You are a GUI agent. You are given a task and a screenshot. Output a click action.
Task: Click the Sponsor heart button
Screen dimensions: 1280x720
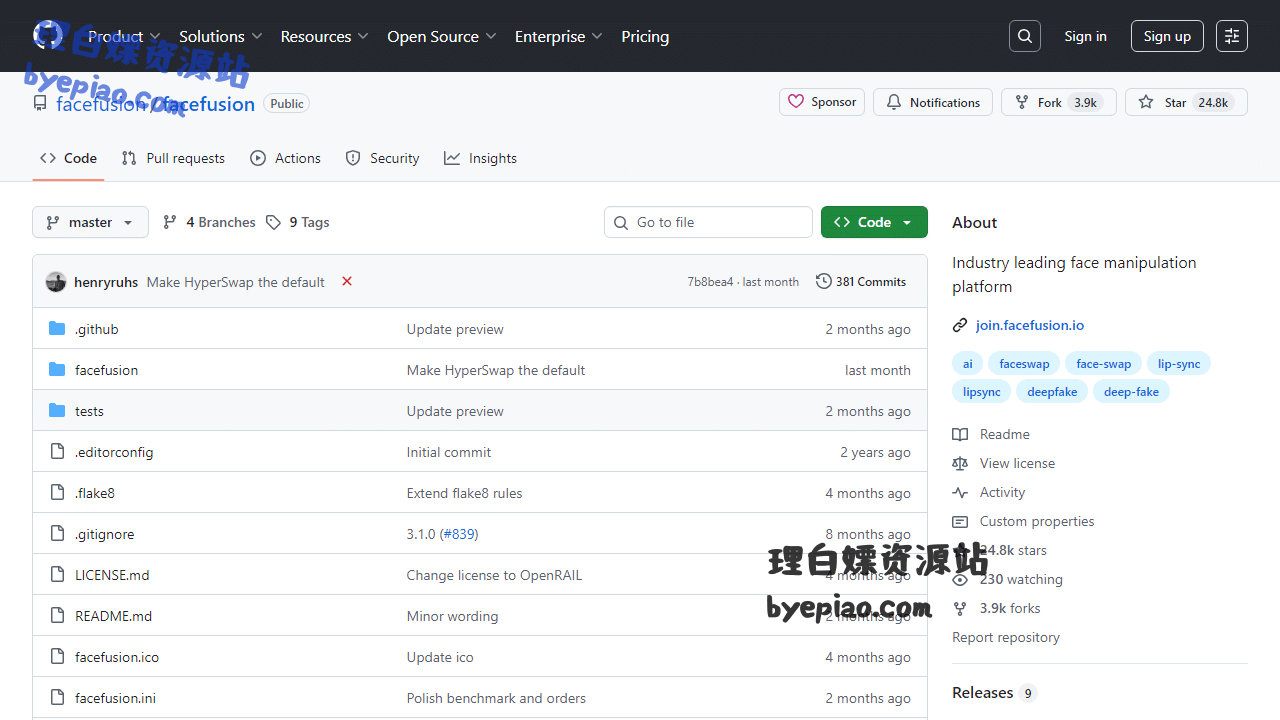click(822, 102)
